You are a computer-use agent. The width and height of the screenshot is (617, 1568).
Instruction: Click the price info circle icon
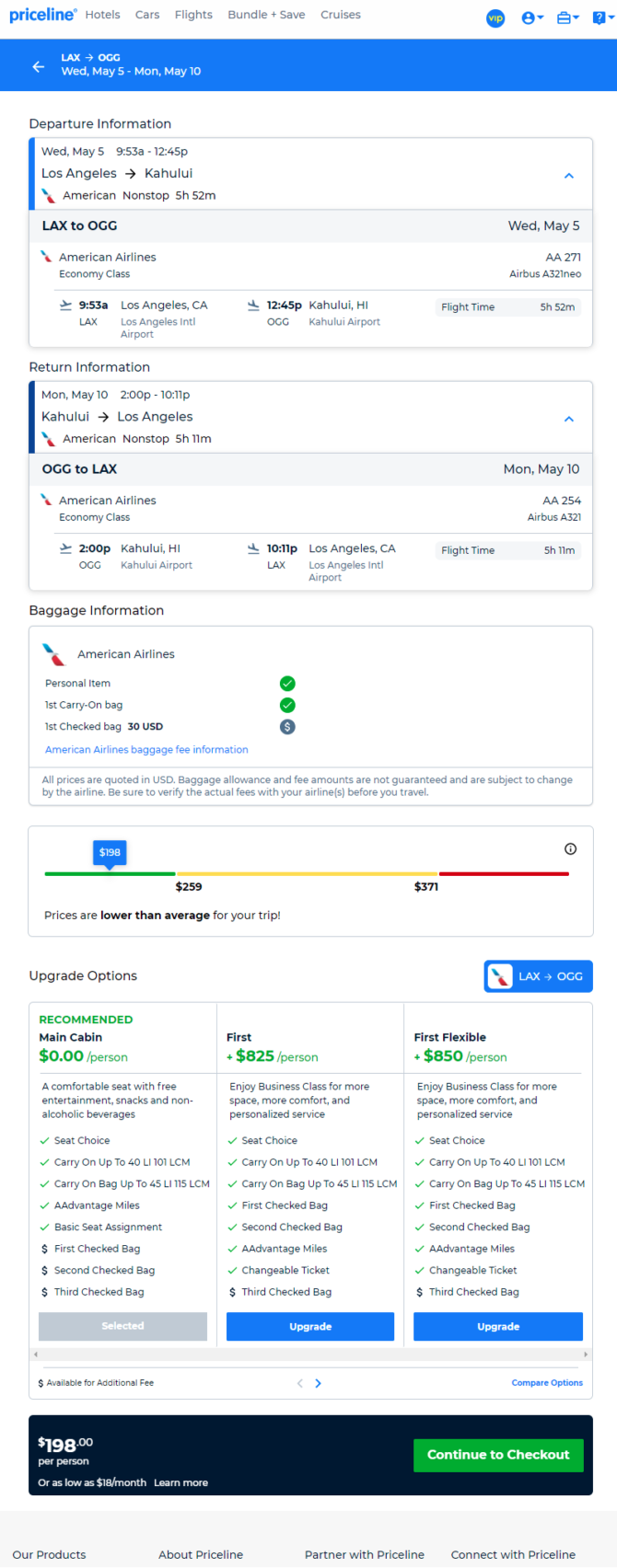coord(570,849)
